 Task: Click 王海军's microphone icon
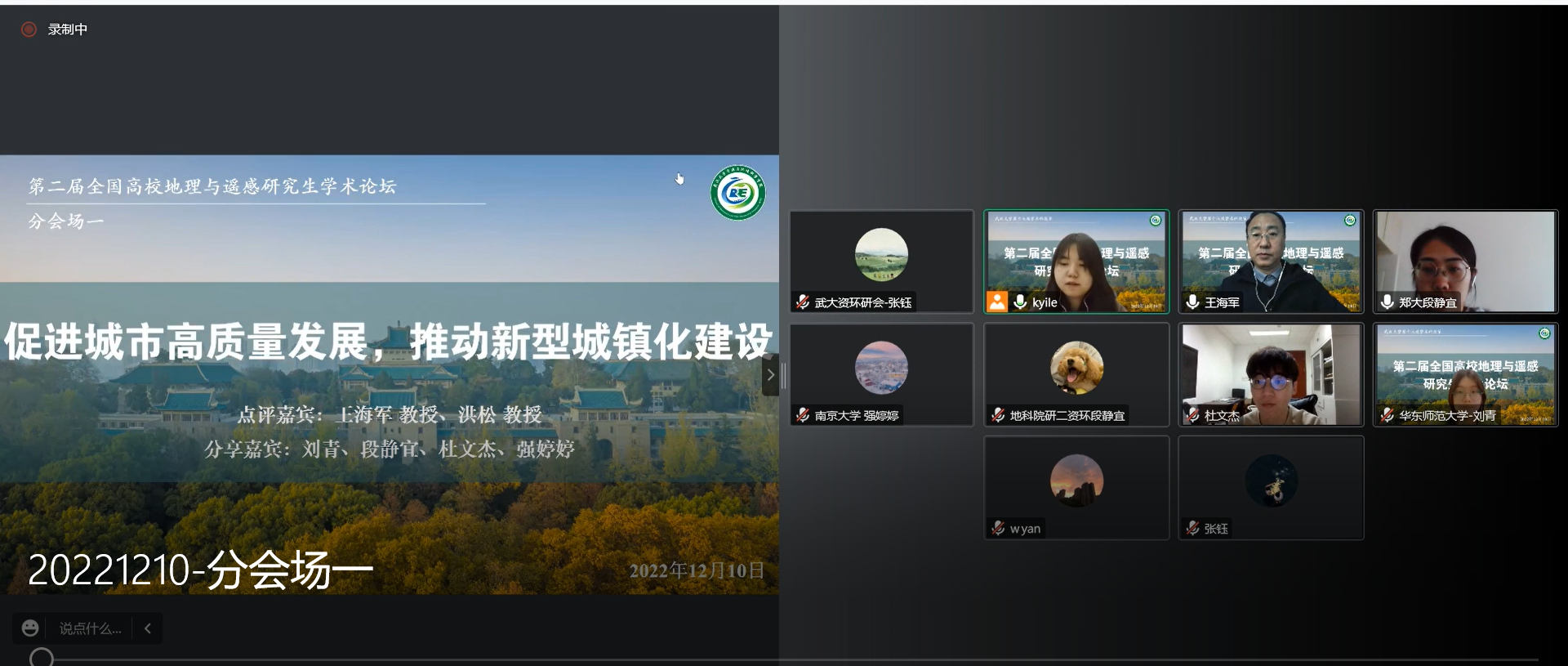pyautogui.click(x=1192, y=302)
